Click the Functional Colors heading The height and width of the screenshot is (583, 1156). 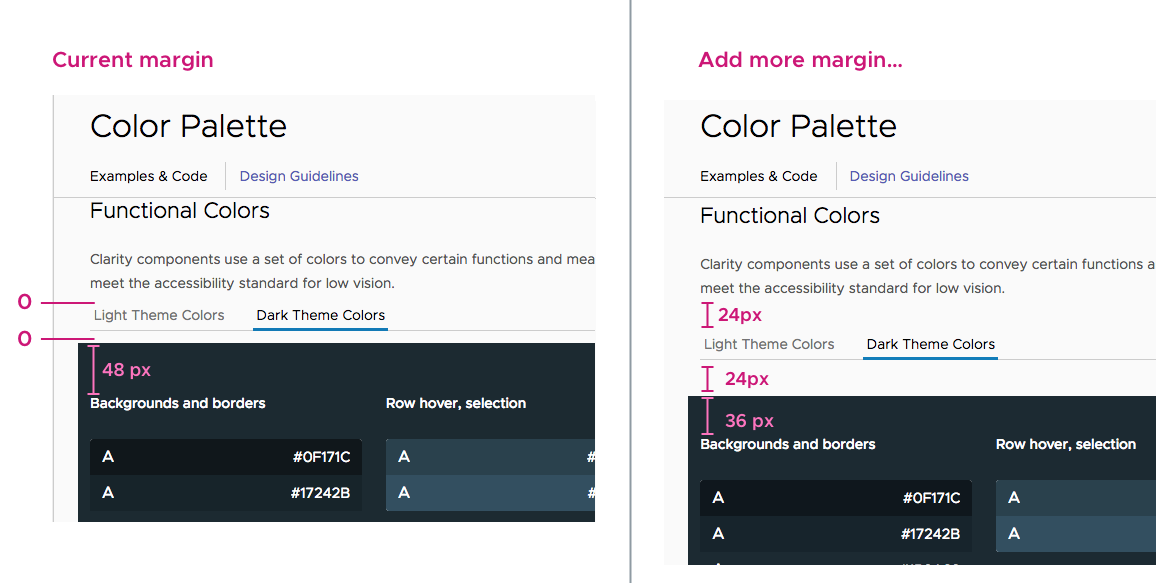(x=179, y=210)
